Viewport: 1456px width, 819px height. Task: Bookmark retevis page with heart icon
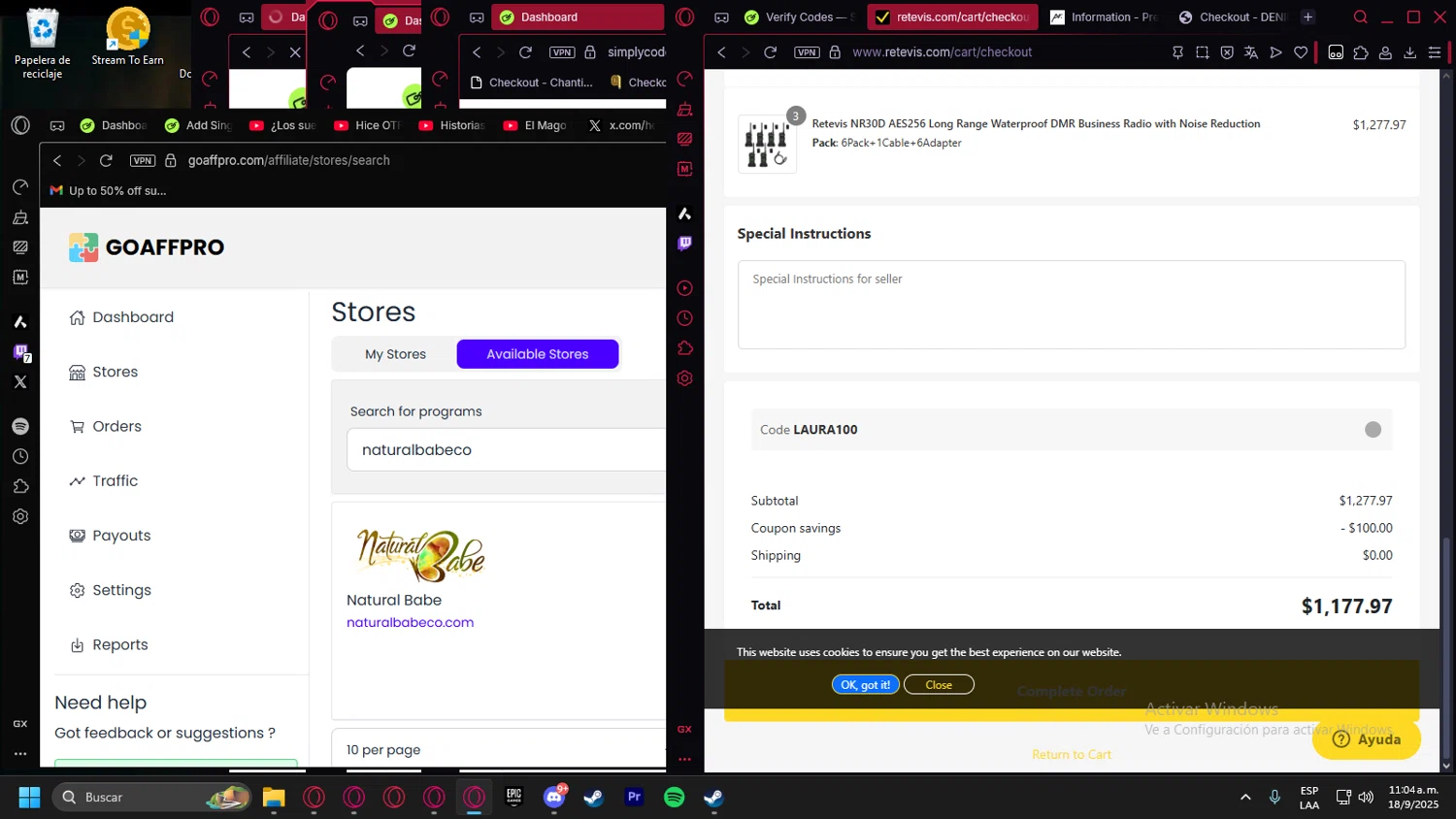pos(1301,52)
